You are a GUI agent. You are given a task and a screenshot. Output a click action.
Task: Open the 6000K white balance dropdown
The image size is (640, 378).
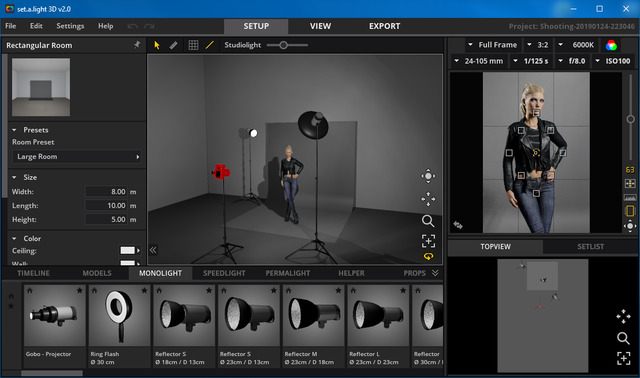(576, 45)
